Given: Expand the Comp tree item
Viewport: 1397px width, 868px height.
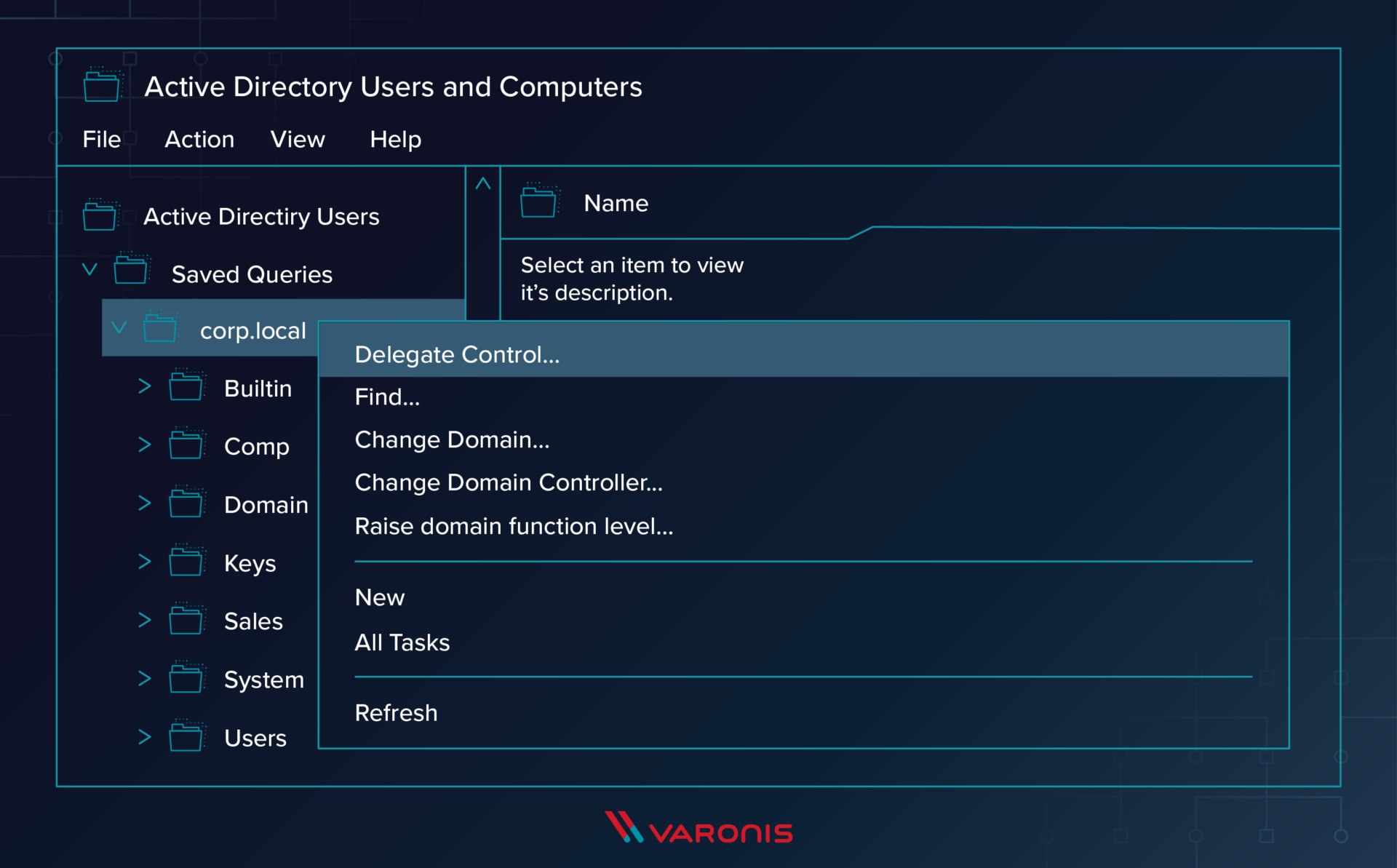Looking at the screenshot, I should [x=144, y=445].
